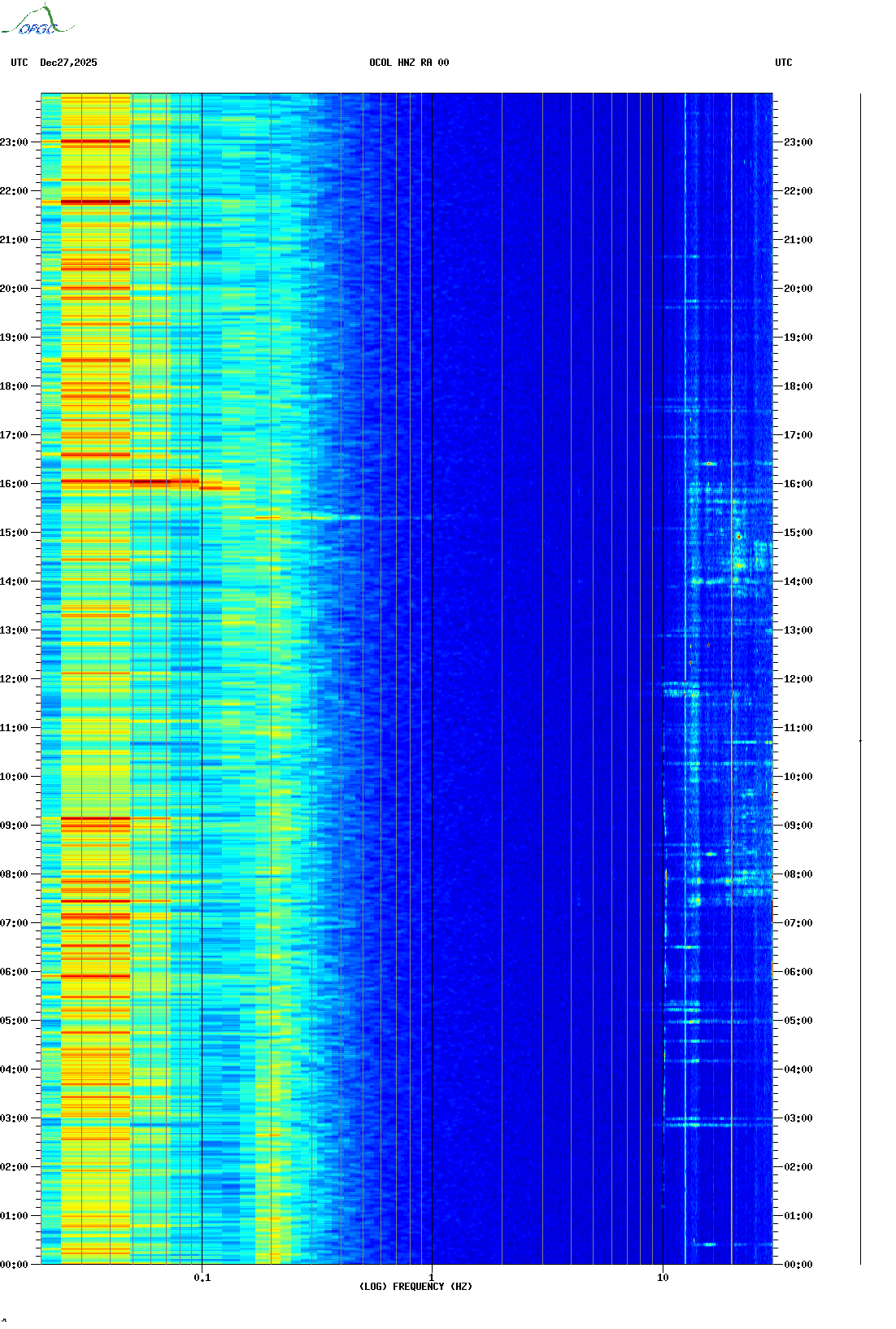Click 11:00 on the left time axis
Screen dimensions: 896x1329
click(14, 728)
